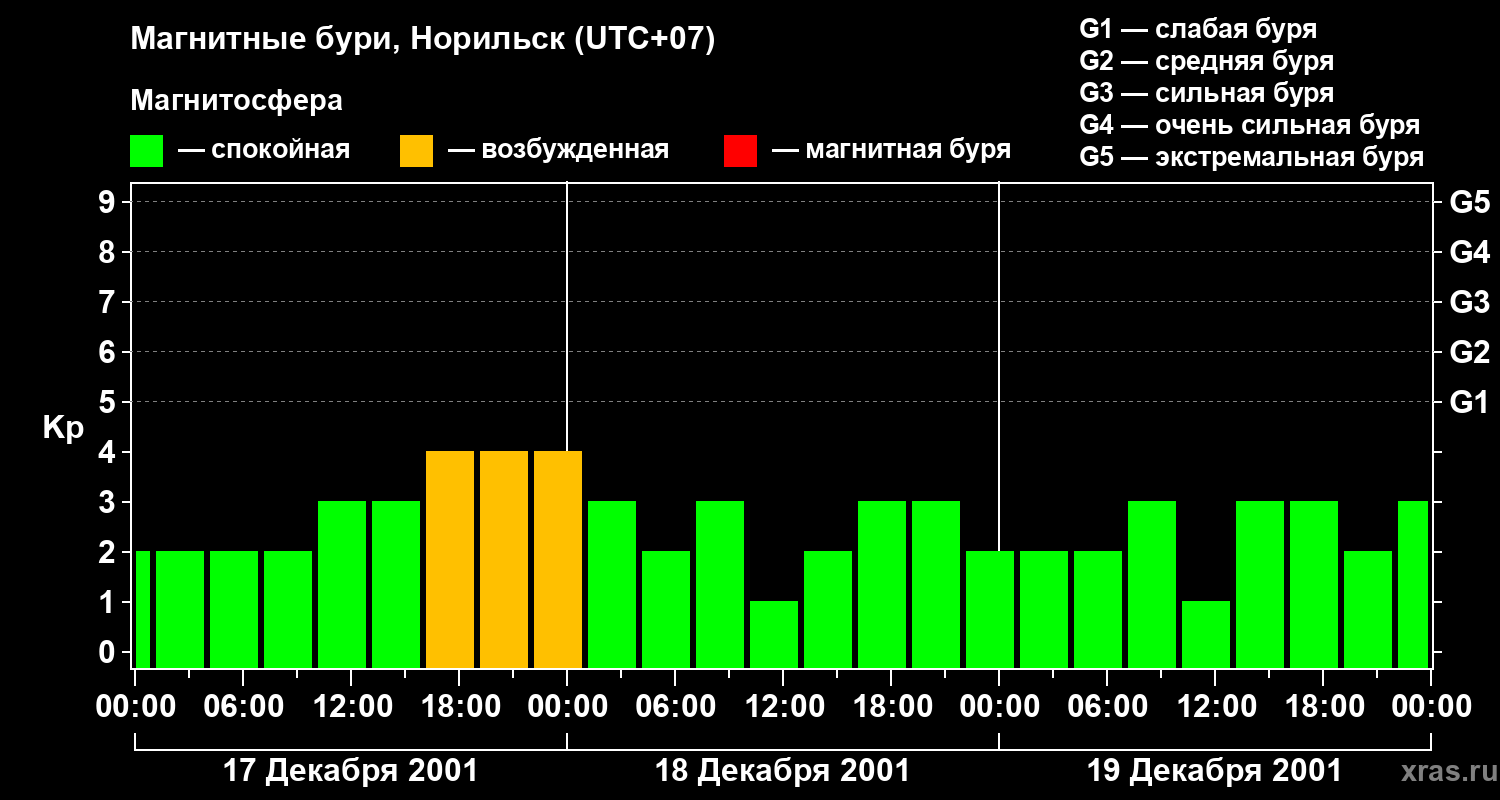The image size is (1500, 800).
Task: Click the Kp 1 bar on 19 Декабря
Action: pyautogui.click(x=1206, y=634)
